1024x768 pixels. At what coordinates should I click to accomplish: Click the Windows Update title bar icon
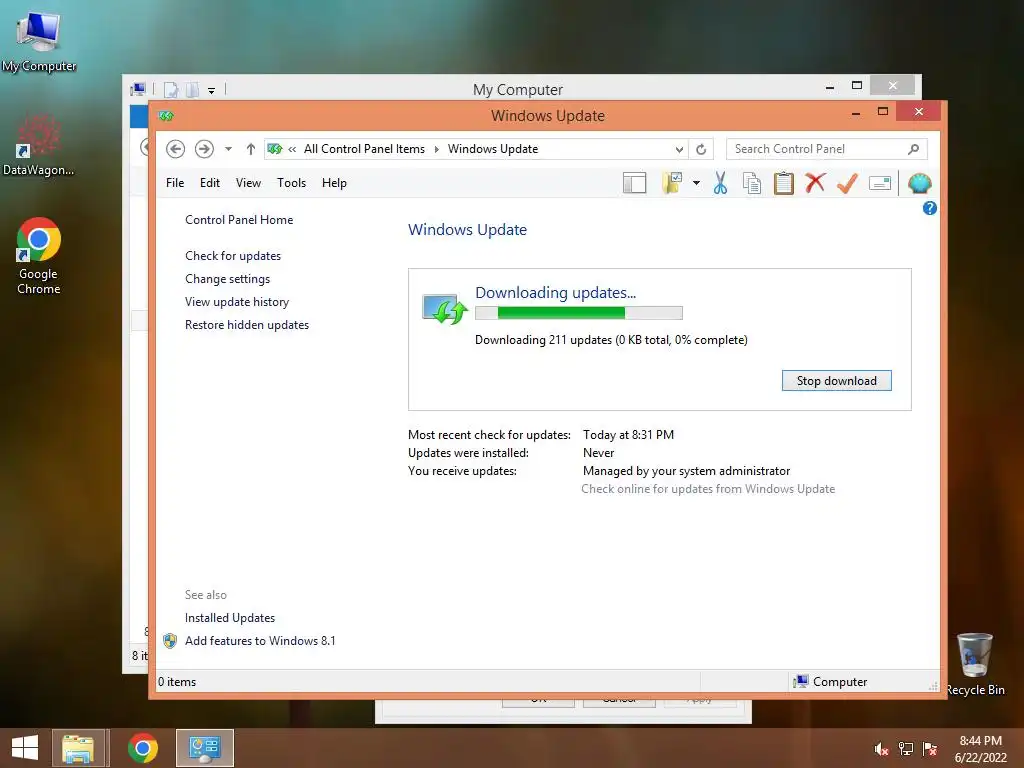click(166, 116)
